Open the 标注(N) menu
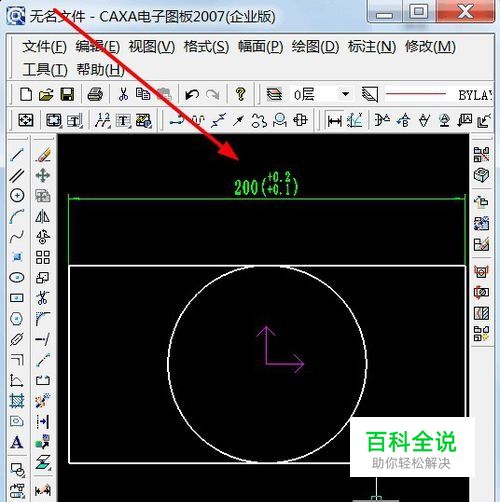This screenshot has height=502, width=500. (x=372, y=47)
